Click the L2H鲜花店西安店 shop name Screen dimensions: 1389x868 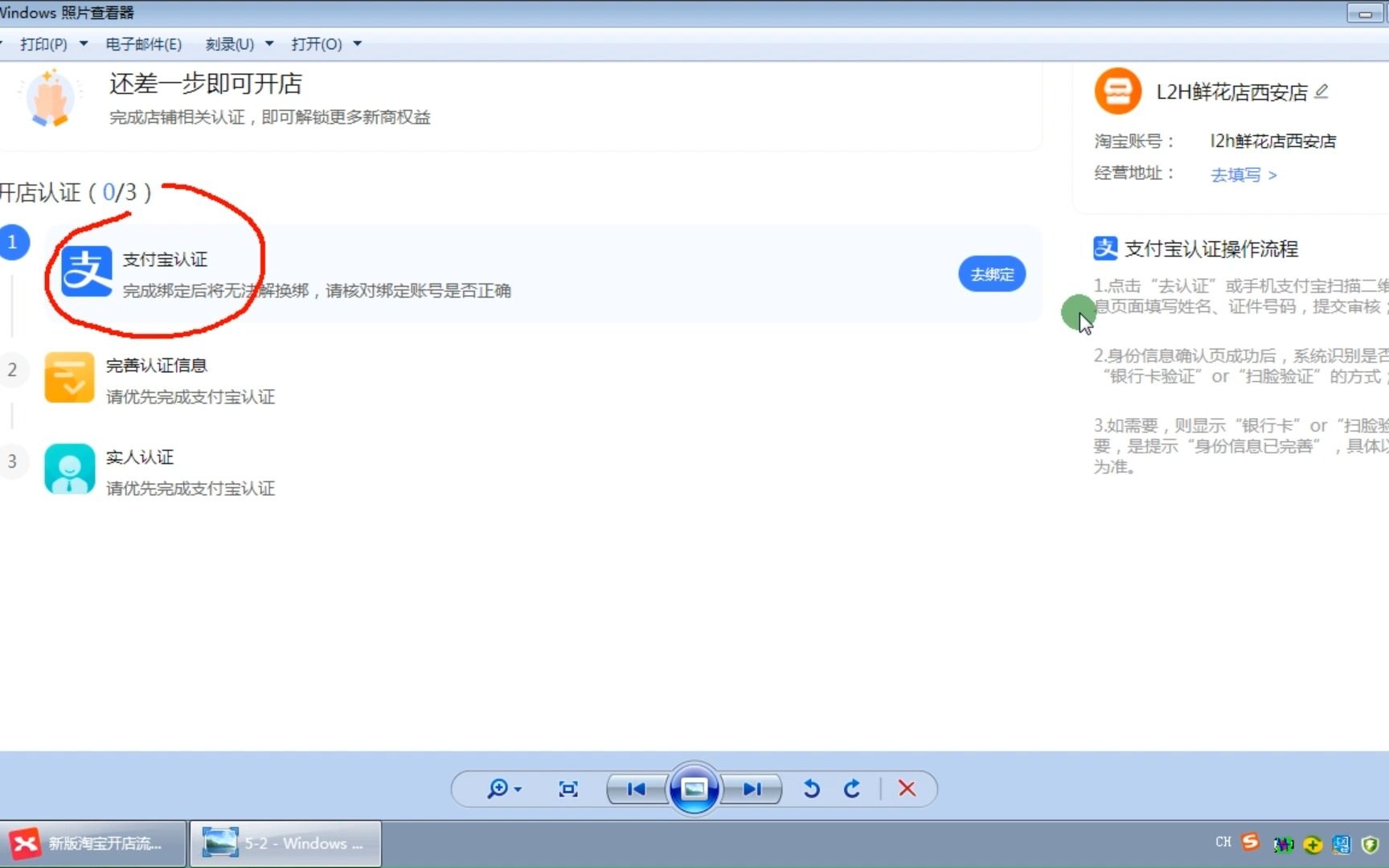pos(1232,92)
